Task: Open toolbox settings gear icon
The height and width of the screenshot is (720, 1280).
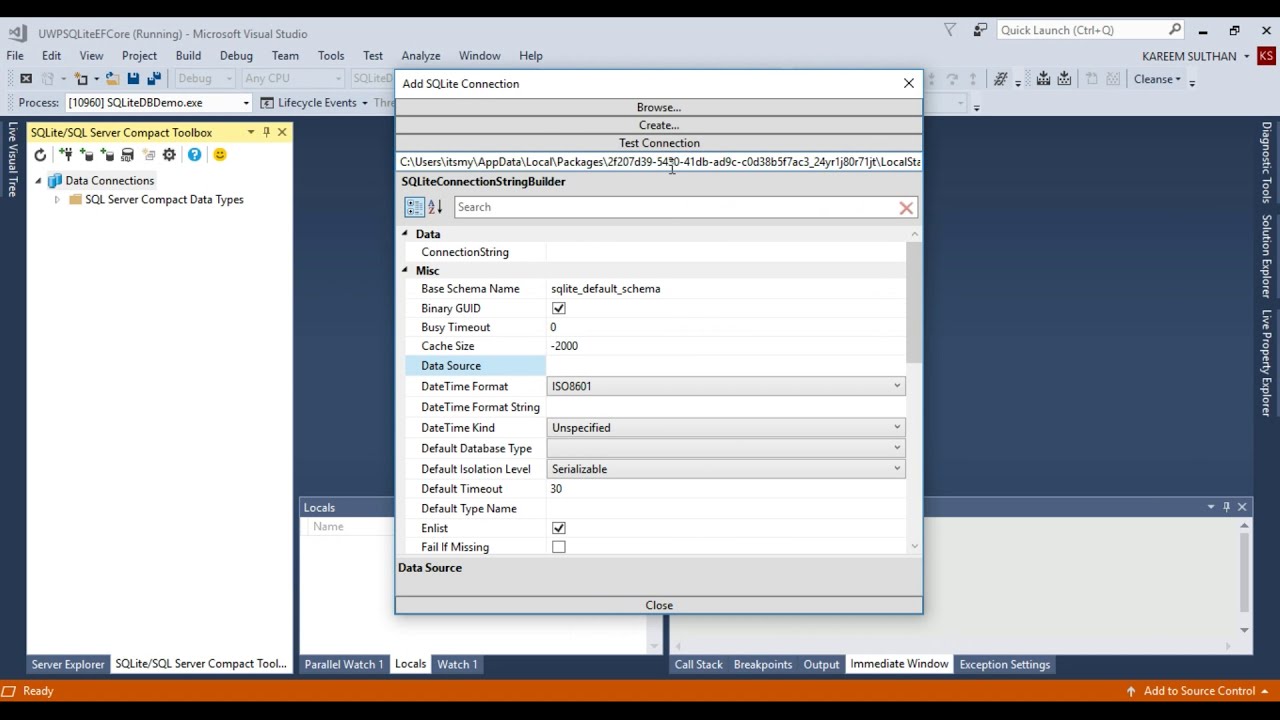Action: (x=169, y=155)
